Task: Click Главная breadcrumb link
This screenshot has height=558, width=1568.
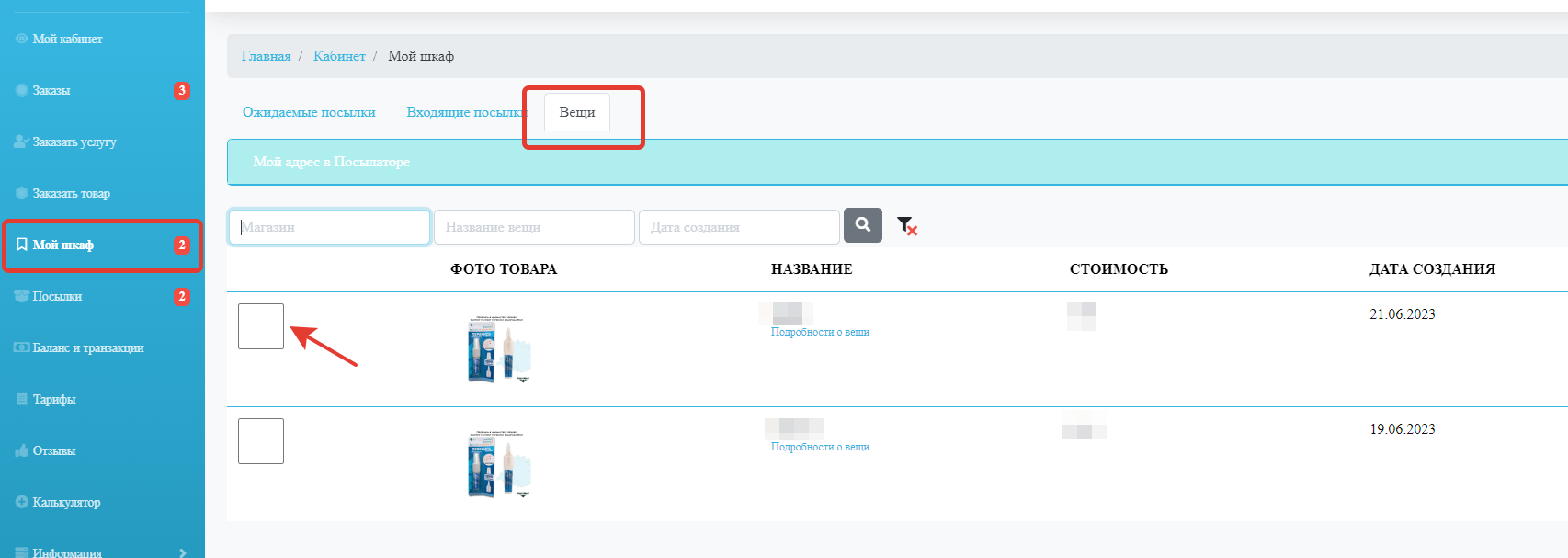Action: tap(267, 56)
